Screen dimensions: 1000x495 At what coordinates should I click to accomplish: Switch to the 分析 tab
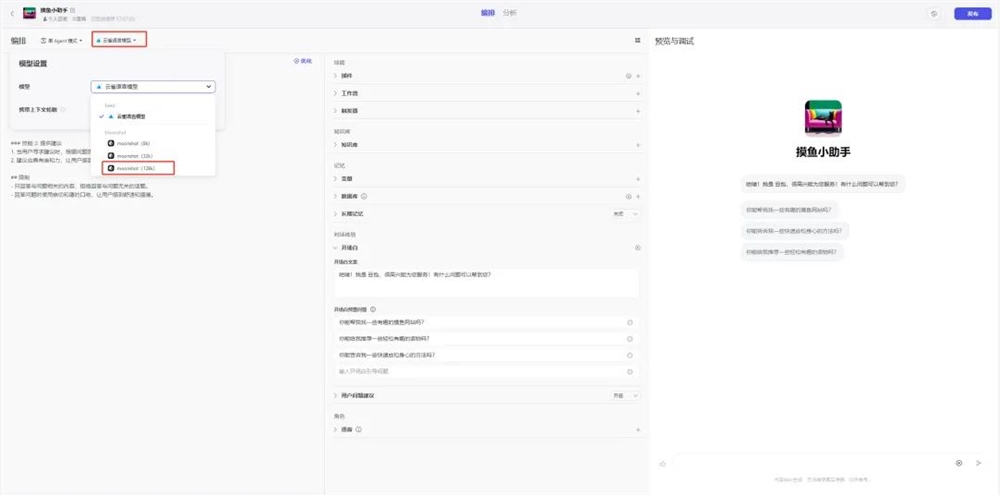tap(510, 13)
